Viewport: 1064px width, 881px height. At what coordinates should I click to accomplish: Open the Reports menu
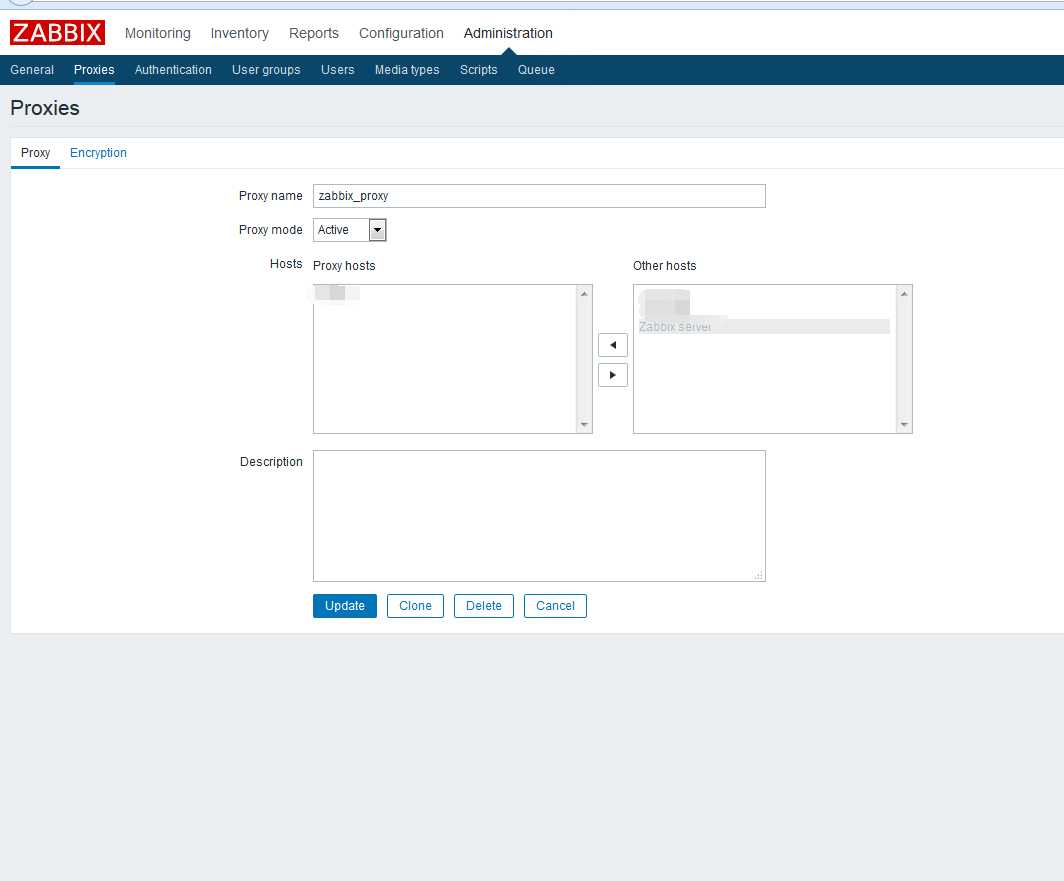pyautogui.click(x=314, y=33)
